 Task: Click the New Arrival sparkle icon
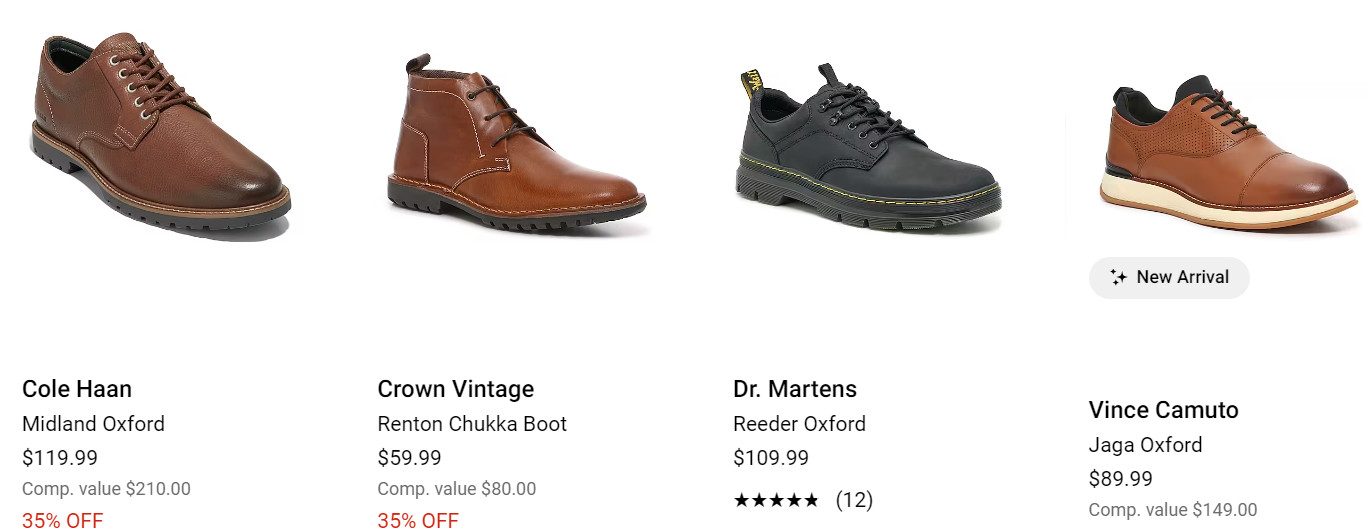tap(1118, 277)
